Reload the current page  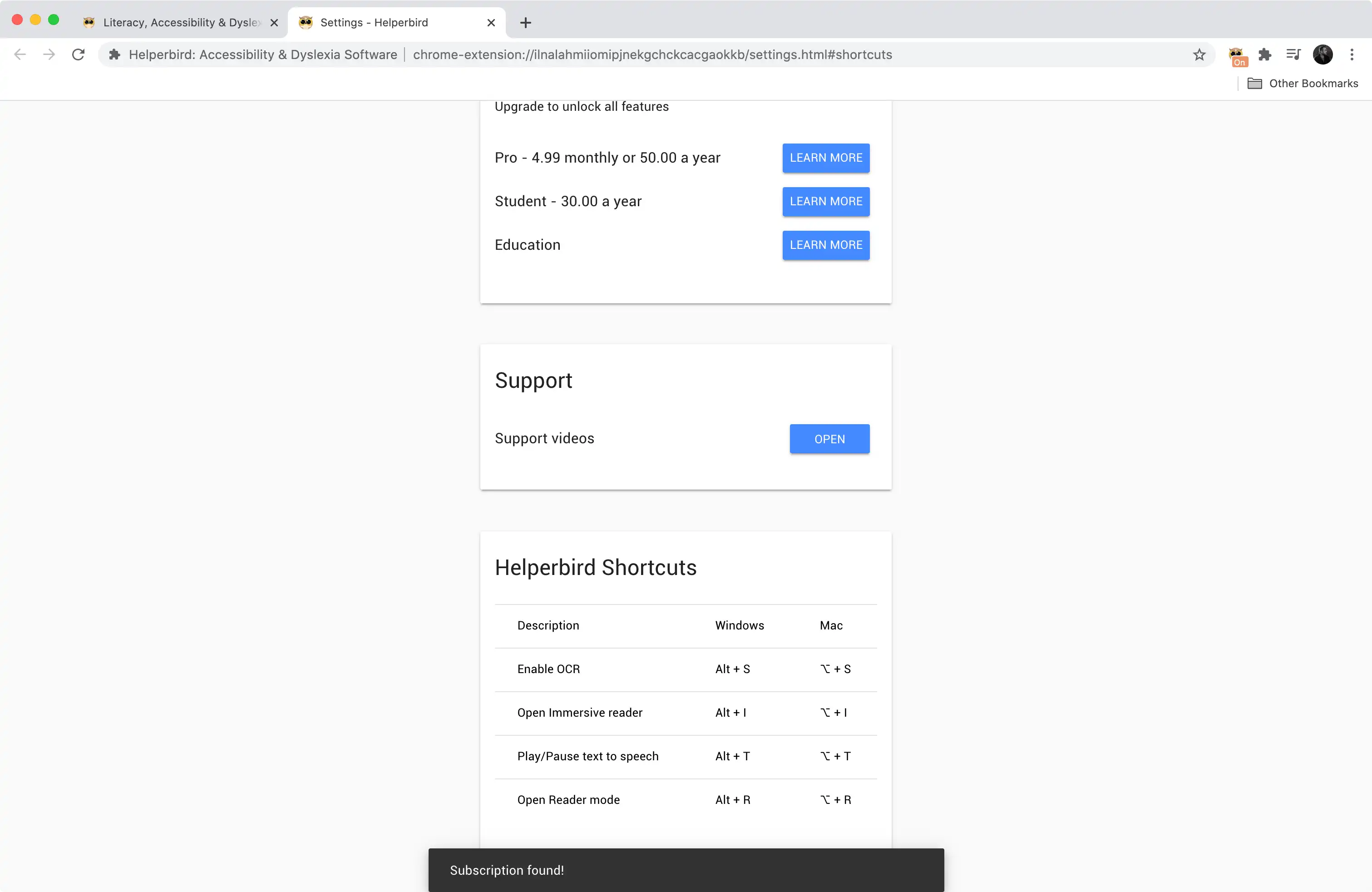coord(79,54)
